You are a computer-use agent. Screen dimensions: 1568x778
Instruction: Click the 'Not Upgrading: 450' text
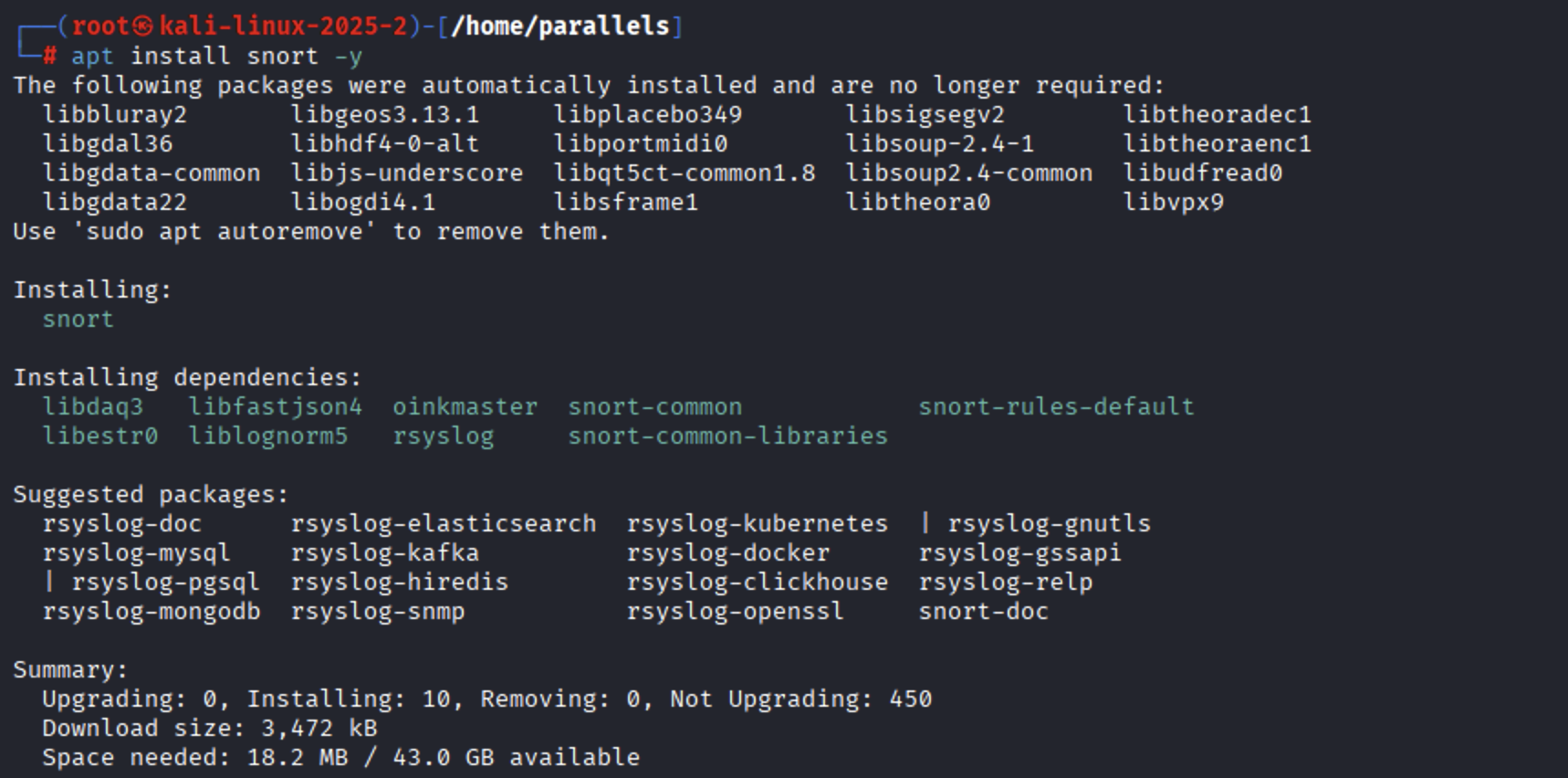click(800, 699)
